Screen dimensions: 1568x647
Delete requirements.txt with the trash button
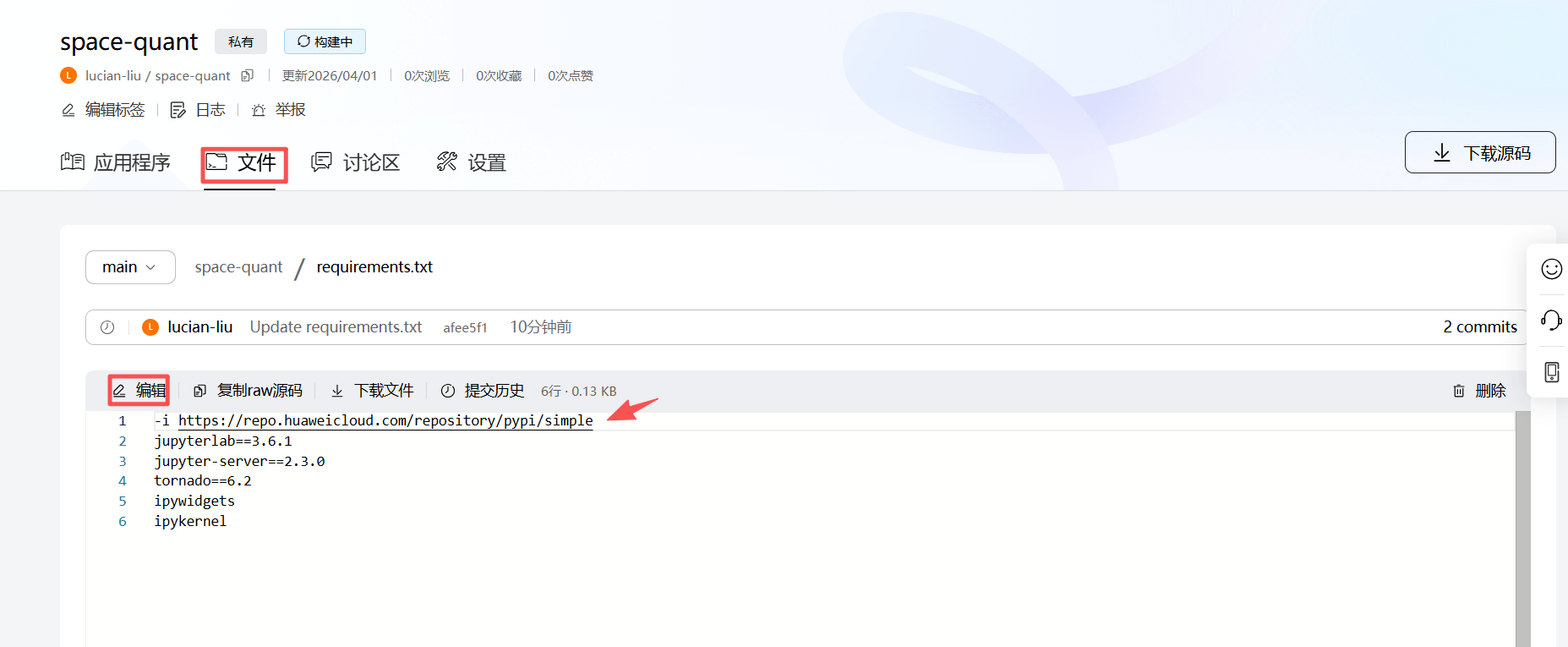(1479, 391)
